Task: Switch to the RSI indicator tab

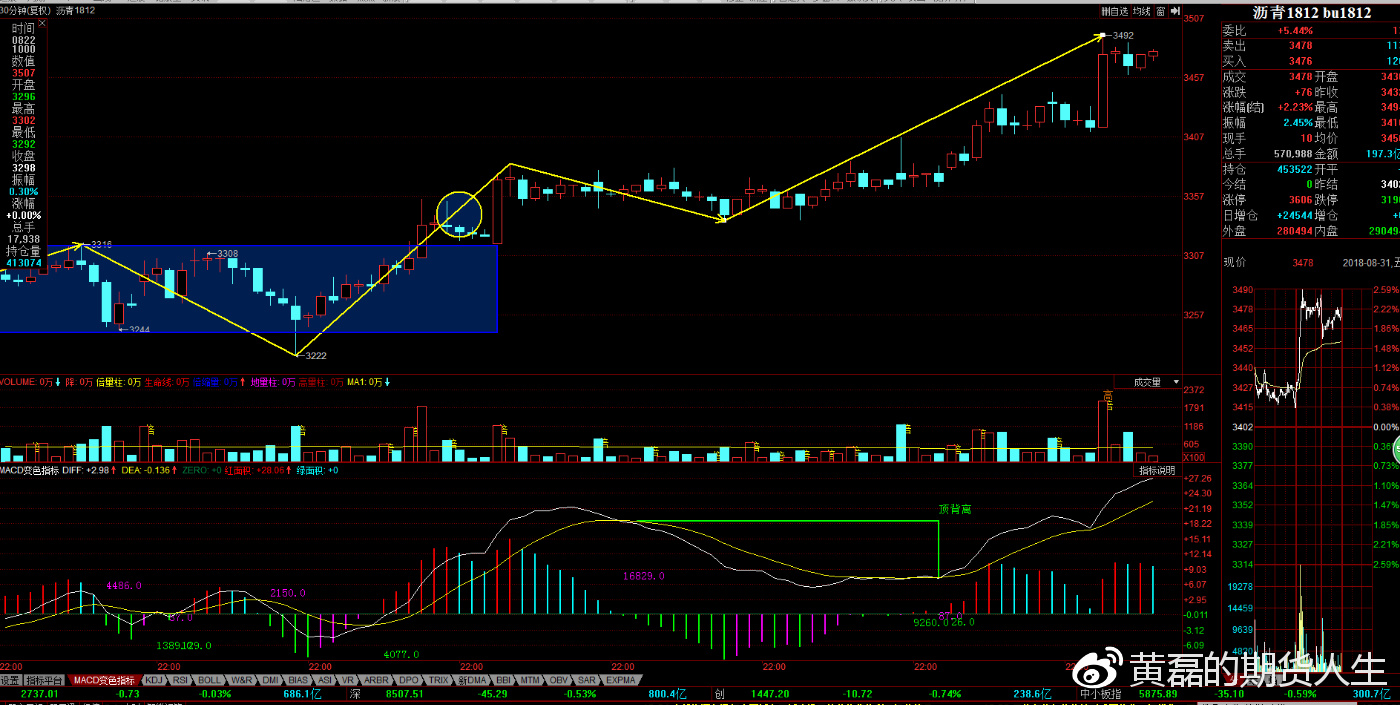Action: tap(180, 680)
